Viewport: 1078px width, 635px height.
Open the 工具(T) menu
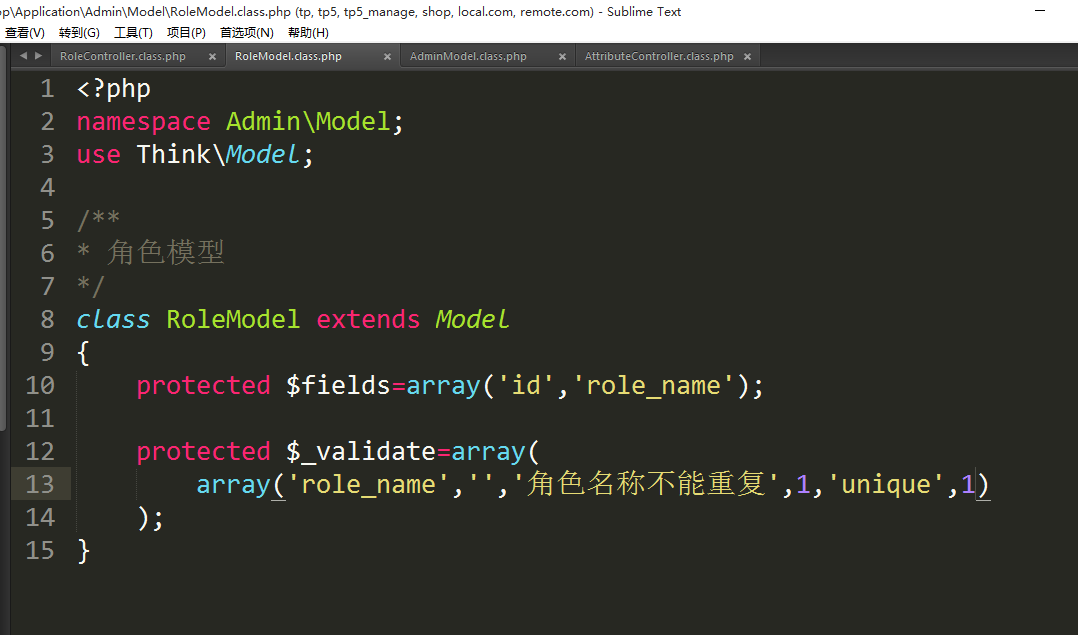pyautogui.click(x=133, y=33)
